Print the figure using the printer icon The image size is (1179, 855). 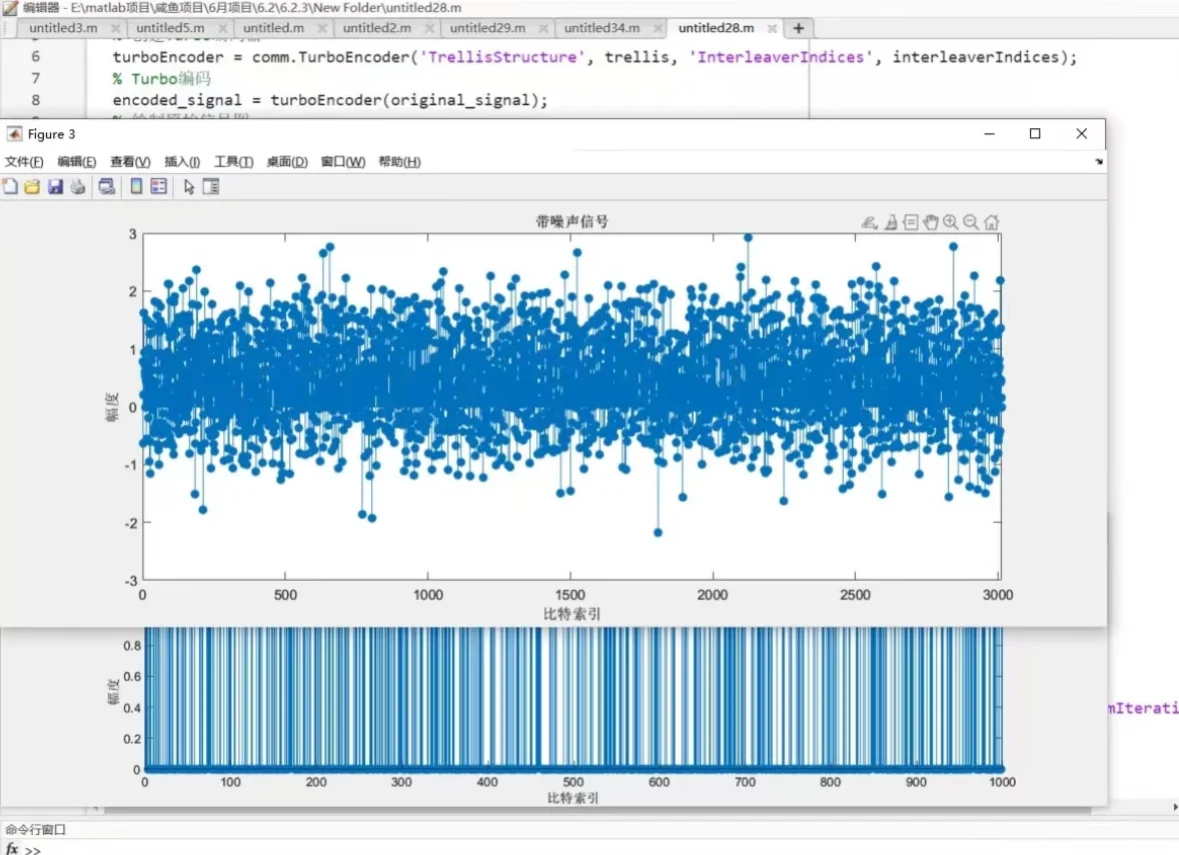(x=78, y=186)
